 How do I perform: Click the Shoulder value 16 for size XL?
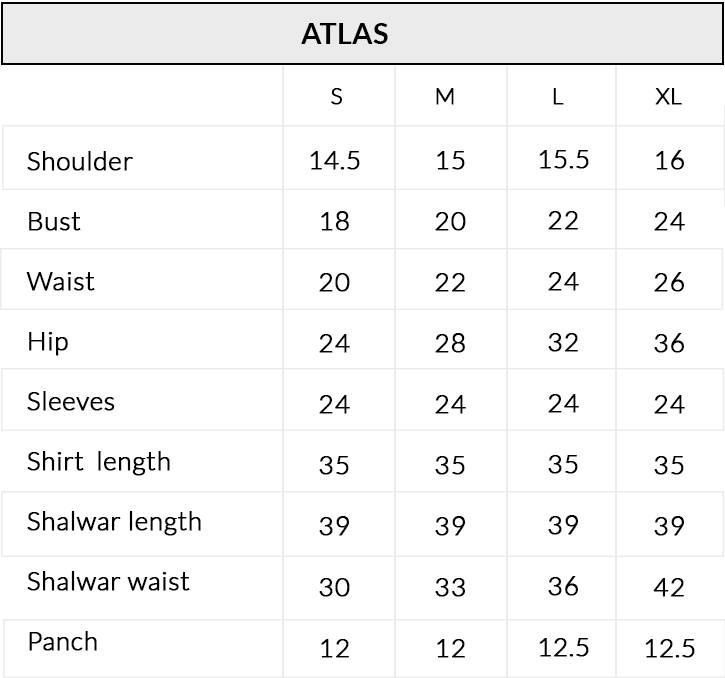(669, 161)
